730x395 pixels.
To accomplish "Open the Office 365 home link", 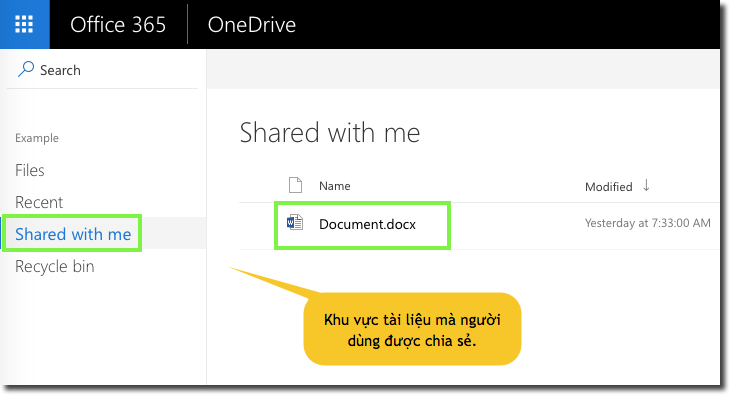I will point(118,24).
